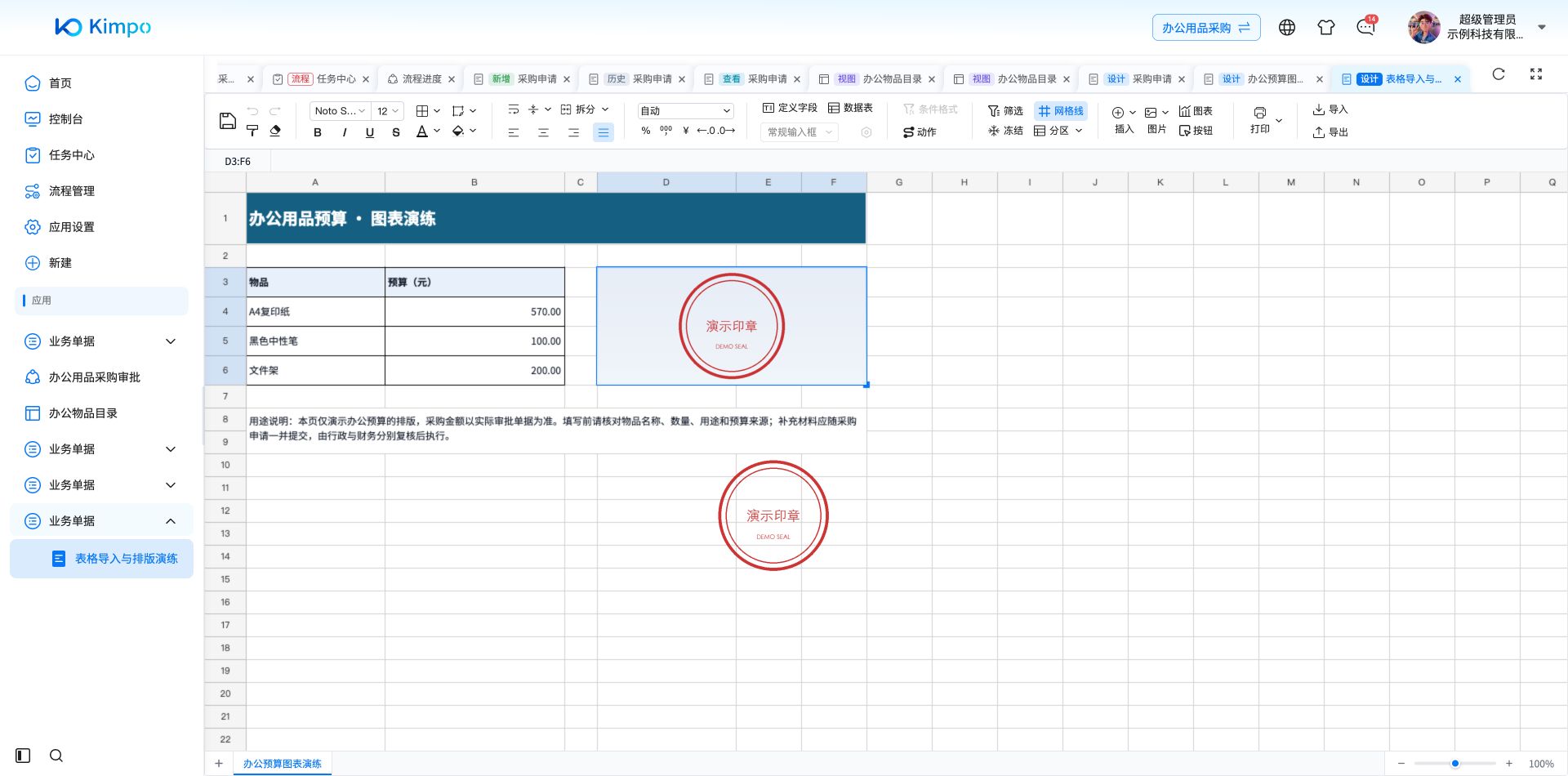Open the messages notification icon

1365,28
